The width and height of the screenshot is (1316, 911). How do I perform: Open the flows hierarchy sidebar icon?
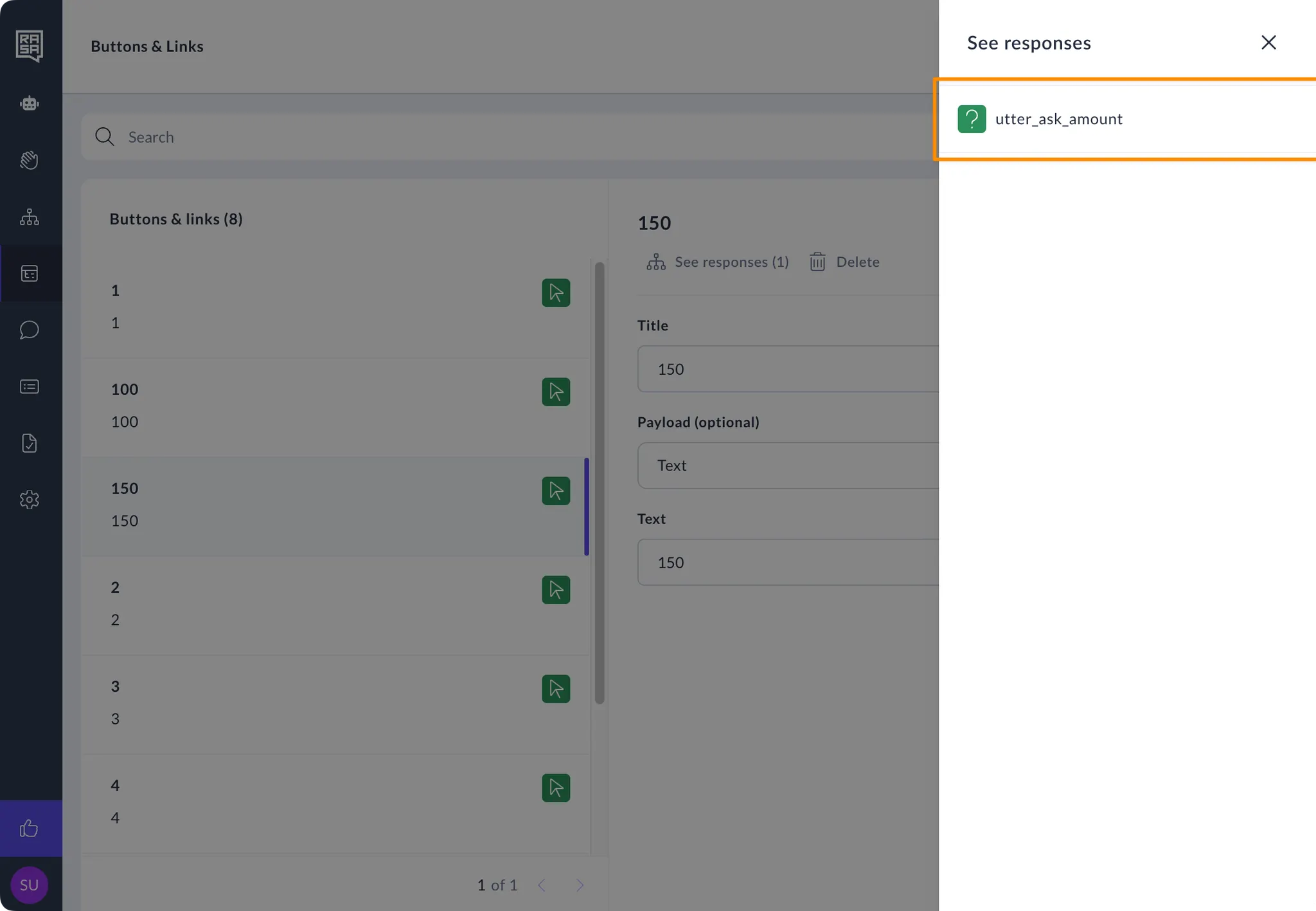30,217
